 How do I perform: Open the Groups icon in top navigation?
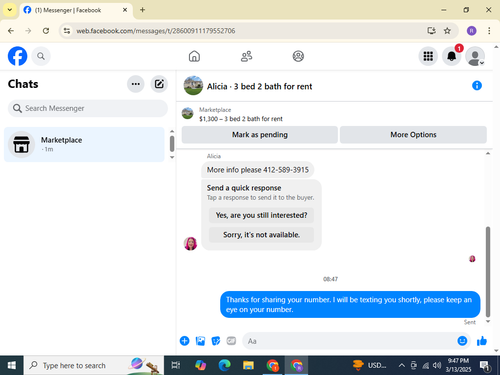[x=298, y=56]
